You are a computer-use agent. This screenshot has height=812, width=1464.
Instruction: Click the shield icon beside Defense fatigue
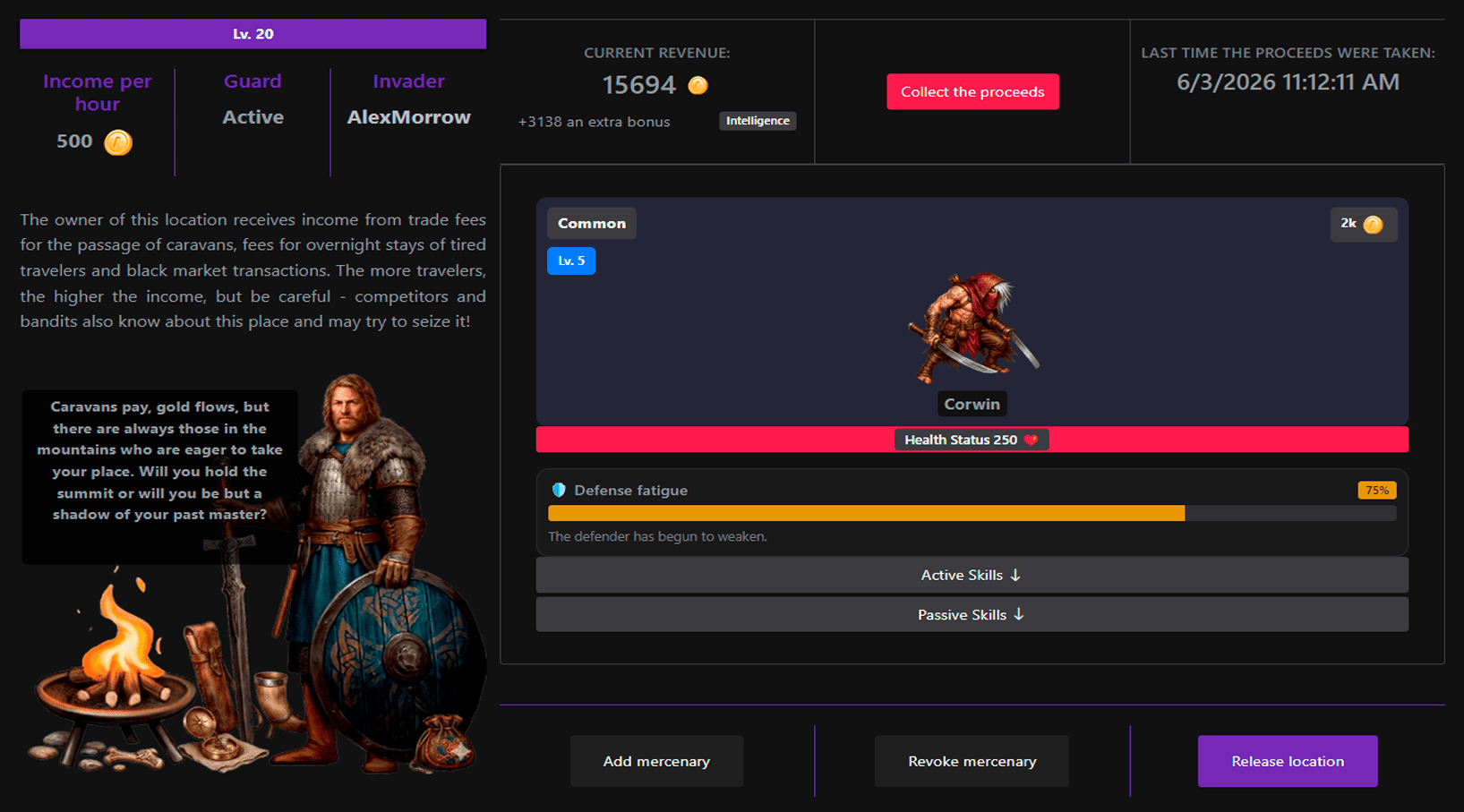point(559,490)
